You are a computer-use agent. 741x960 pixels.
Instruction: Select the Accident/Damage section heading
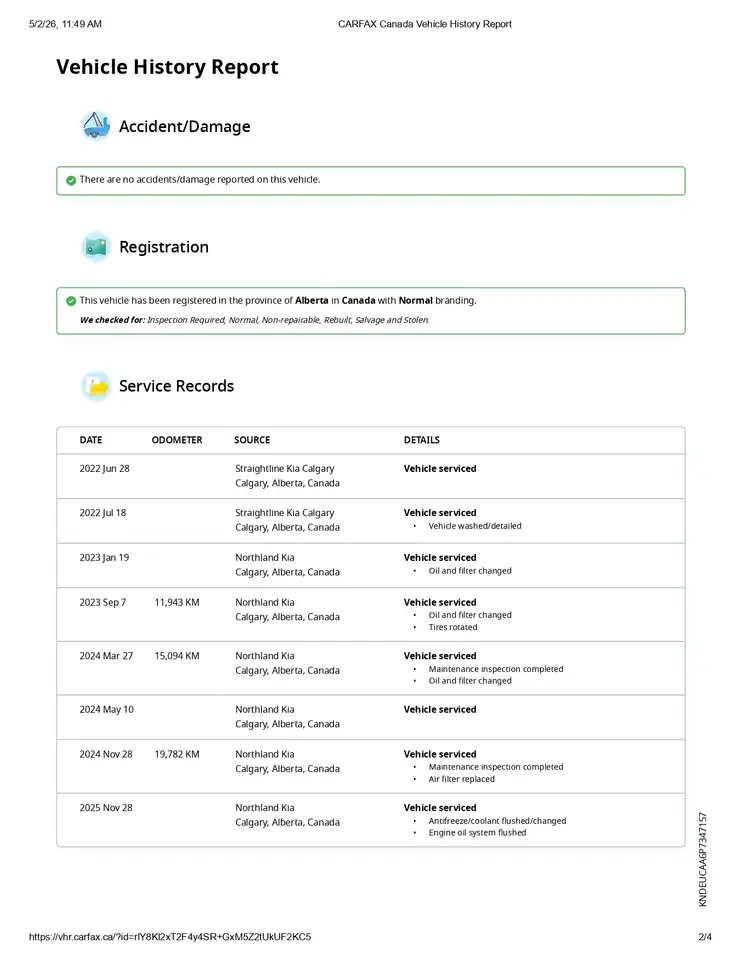(184, 126)
